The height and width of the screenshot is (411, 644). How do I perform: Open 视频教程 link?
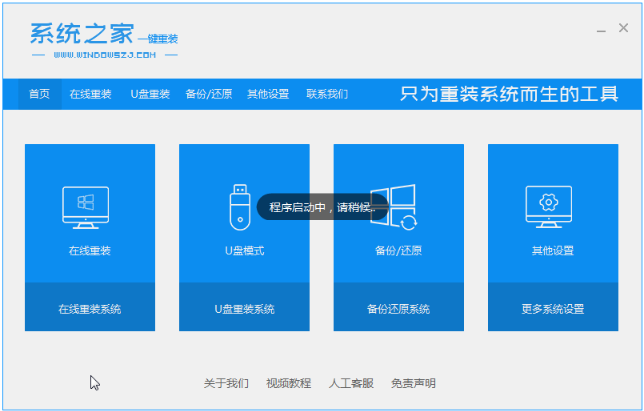coord(288,383)
